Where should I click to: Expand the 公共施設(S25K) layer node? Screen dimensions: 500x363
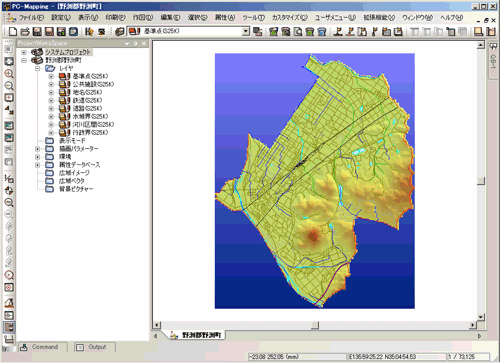(51, 84)
